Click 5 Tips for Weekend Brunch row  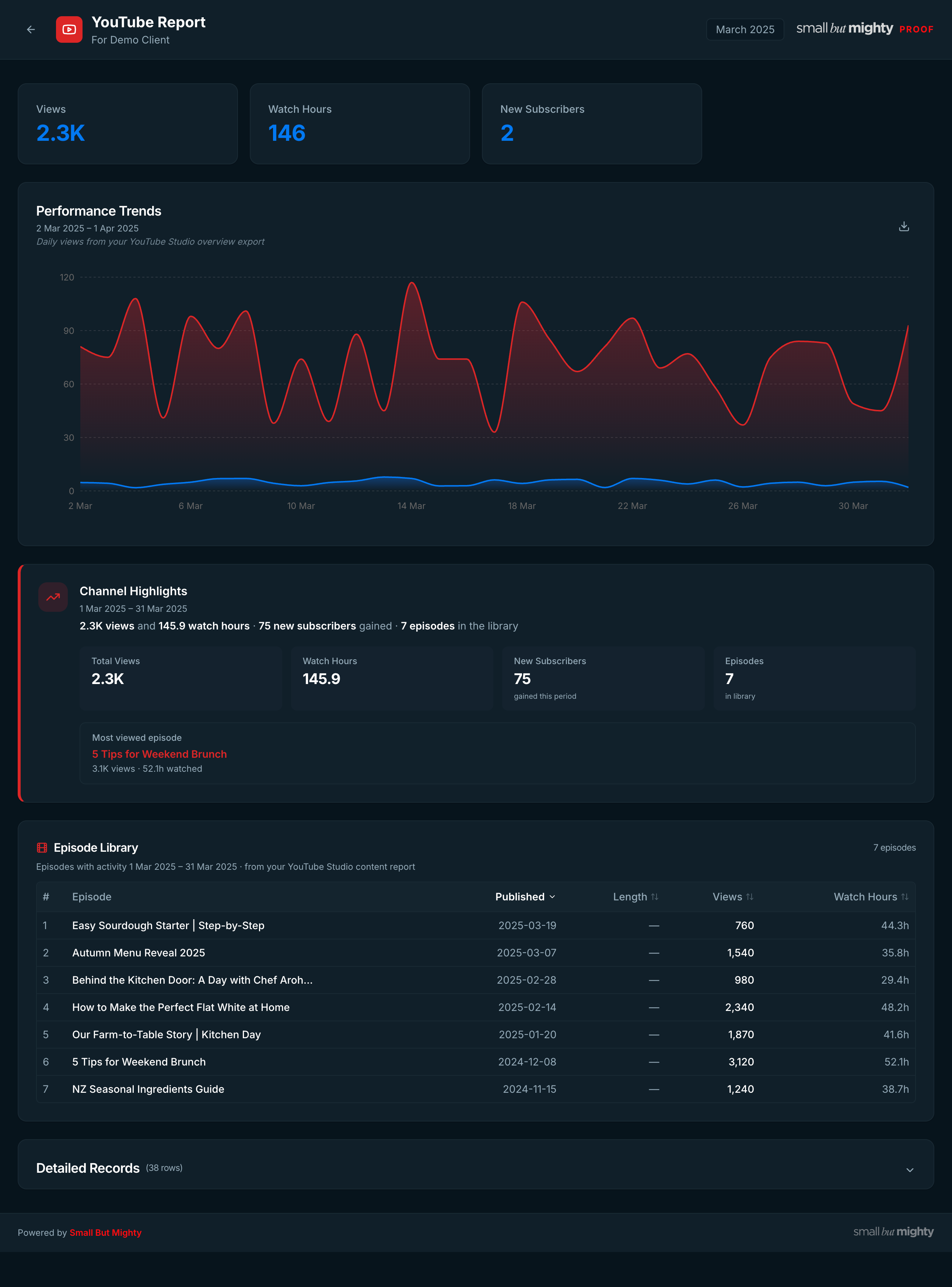click(476, 1062)
